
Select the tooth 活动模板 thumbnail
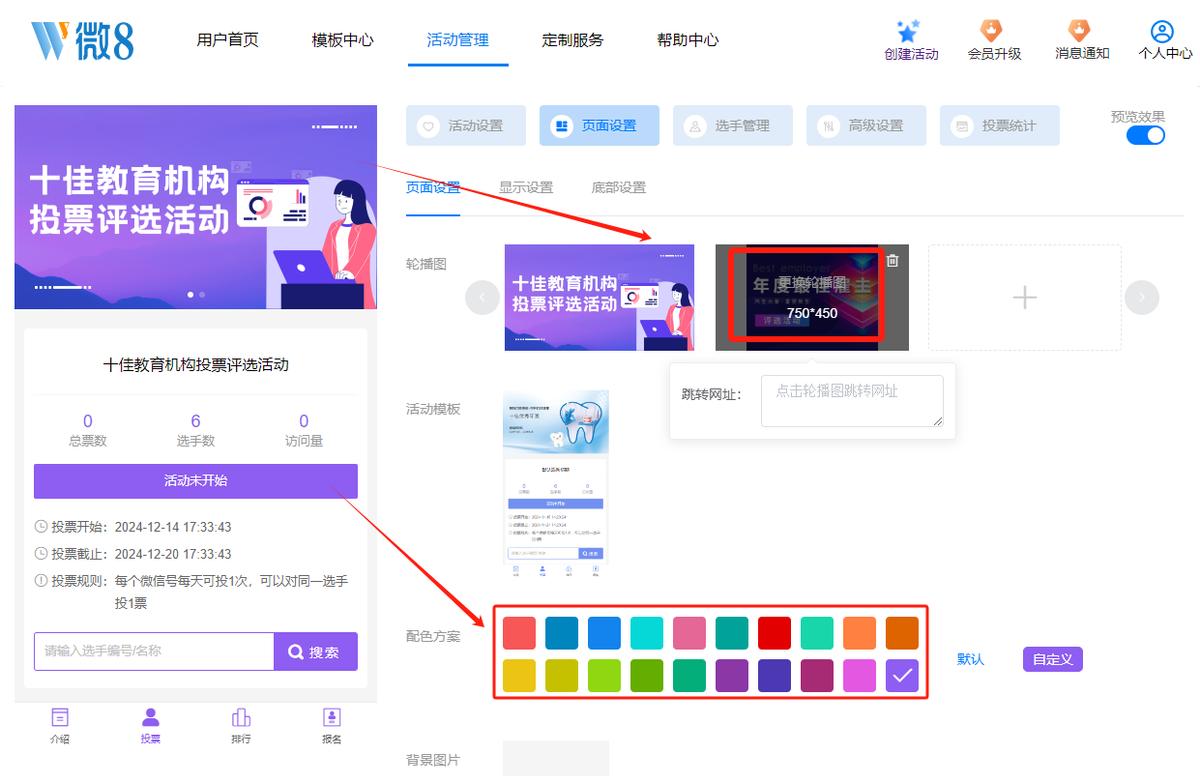pos(556,485)
